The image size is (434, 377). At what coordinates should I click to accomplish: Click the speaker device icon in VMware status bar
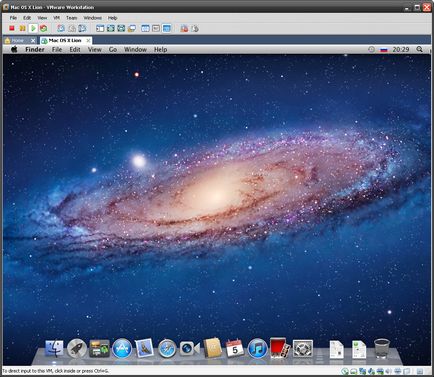point(389,371)
